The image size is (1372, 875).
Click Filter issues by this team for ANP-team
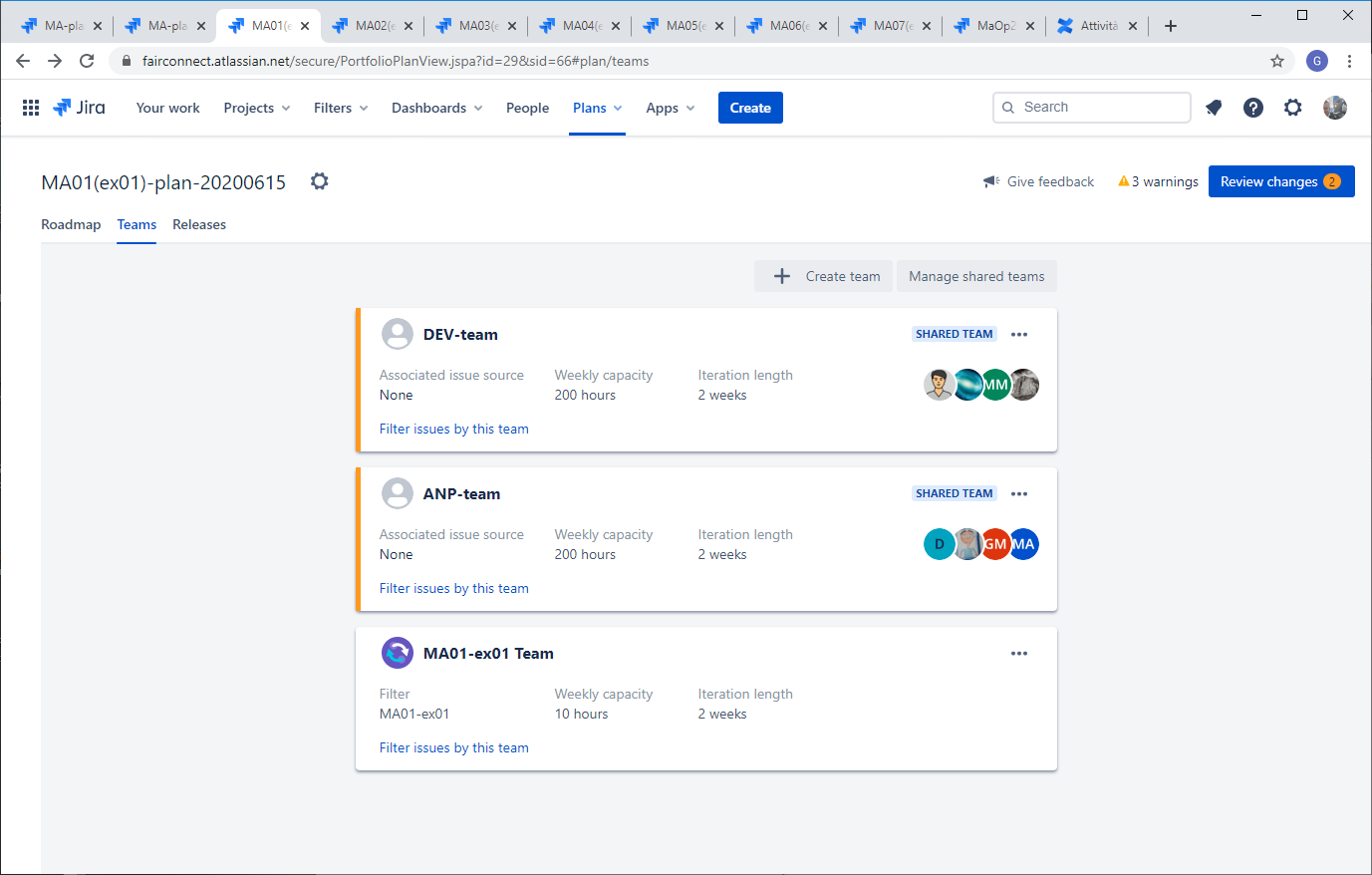tap(454, 588)
